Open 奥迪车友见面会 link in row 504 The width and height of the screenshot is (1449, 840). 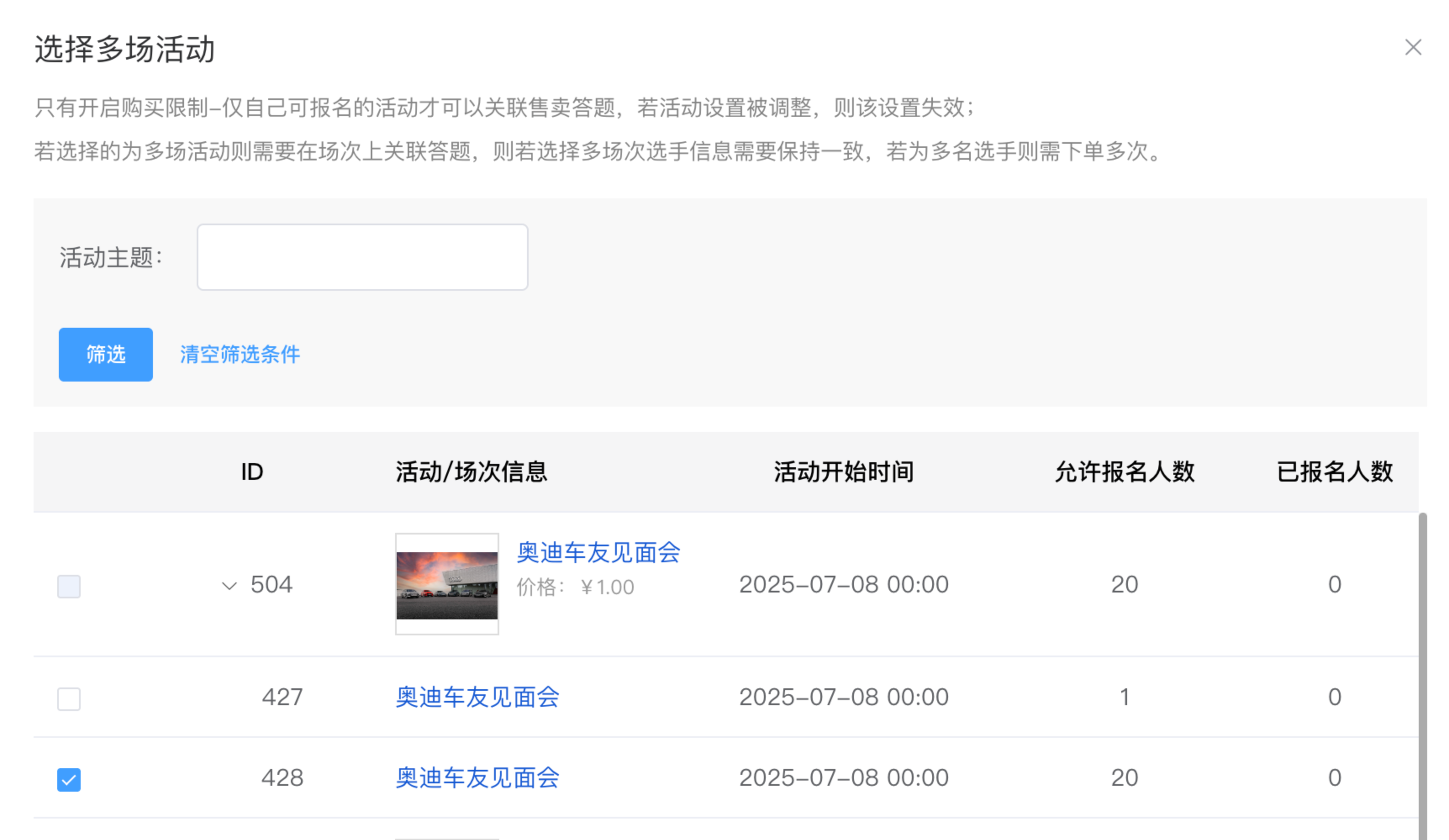pyautogui.click(x=598, y=552)
